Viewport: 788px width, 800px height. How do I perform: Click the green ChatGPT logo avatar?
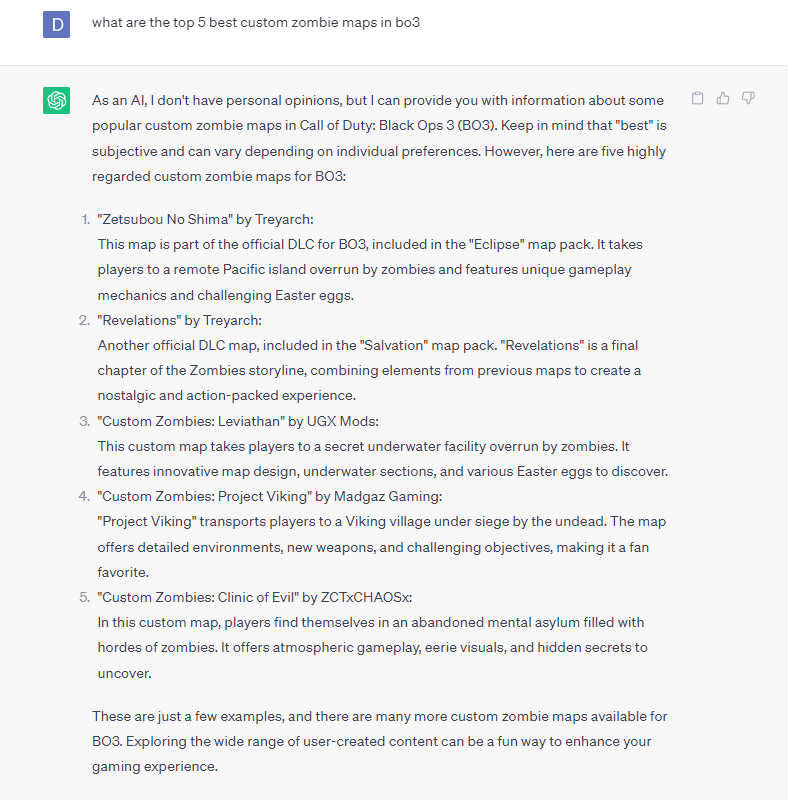pyautogui.click(x=56, y=100)
